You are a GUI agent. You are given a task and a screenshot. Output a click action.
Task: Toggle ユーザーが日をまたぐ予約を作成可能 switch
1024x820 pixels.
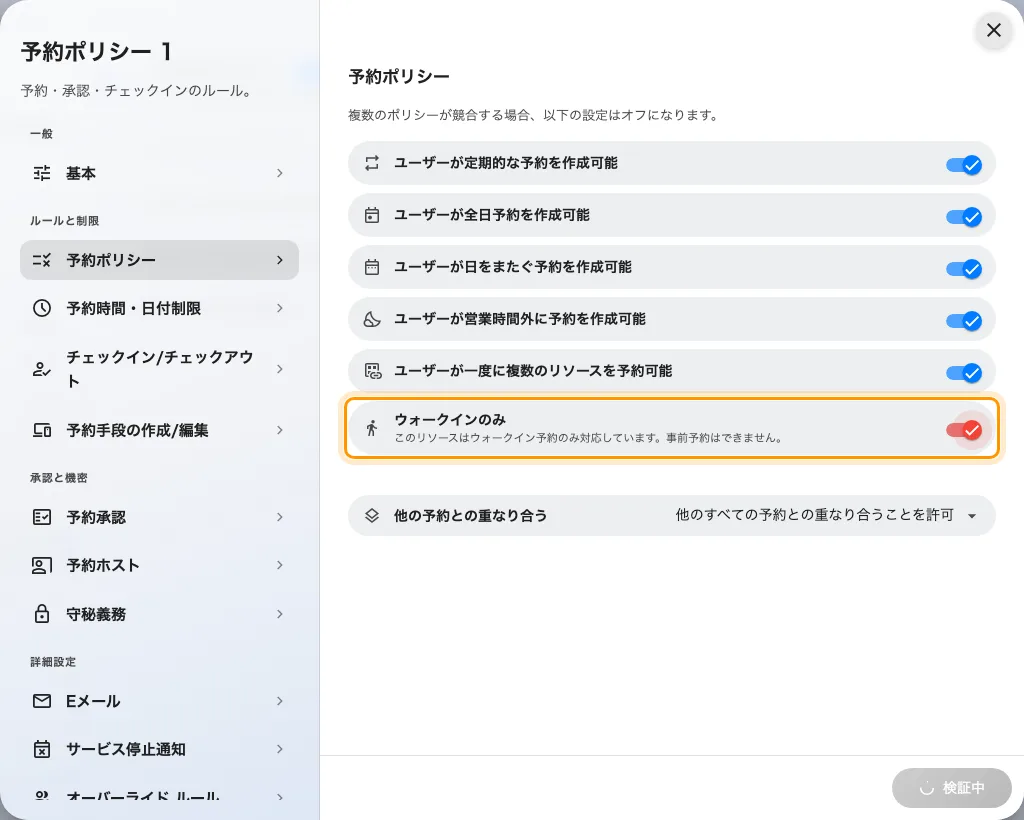click(x=965, y=269)
